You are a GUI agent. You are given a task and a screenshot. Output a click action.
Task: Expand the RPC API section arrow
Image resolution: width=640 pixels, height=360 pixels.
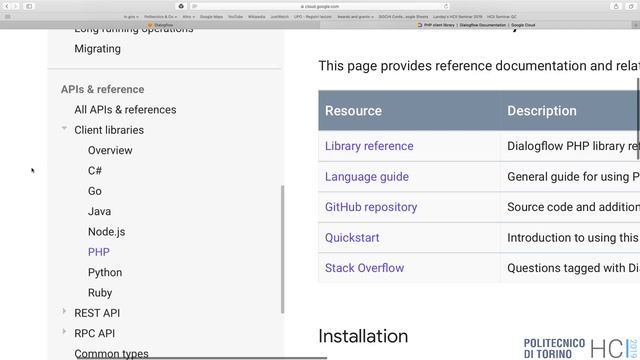(x=64, y=332)
